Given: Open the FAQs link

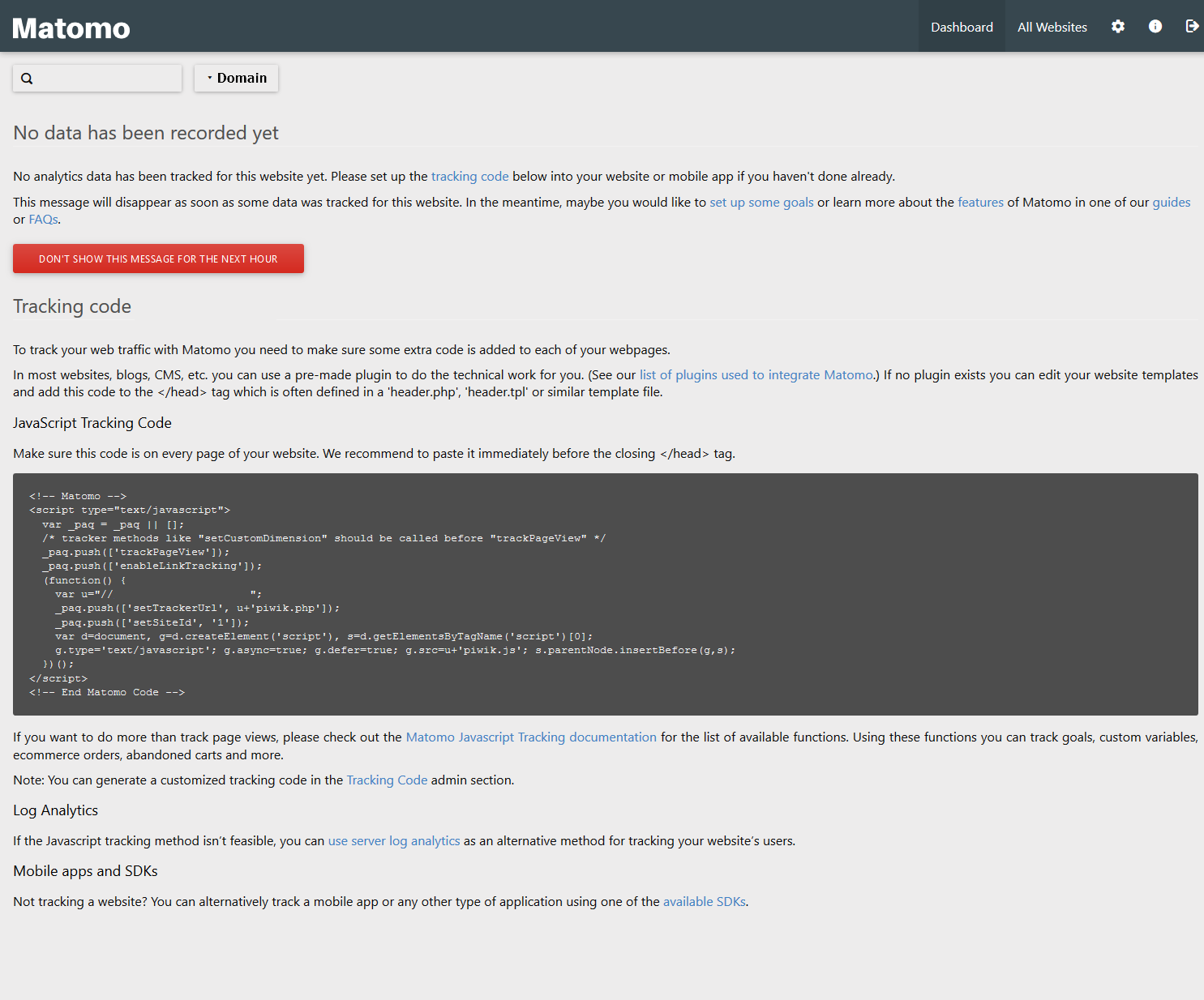Looking at the screenshot, I should (x=43, y=220).
